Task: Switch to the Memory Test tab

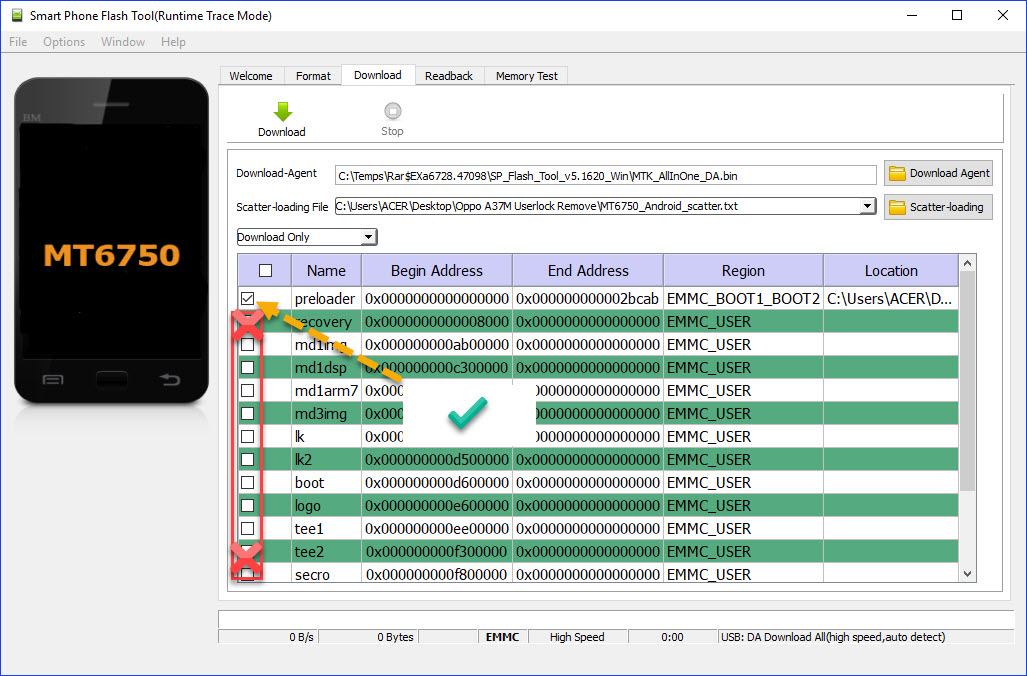Action: click(527, 76)
